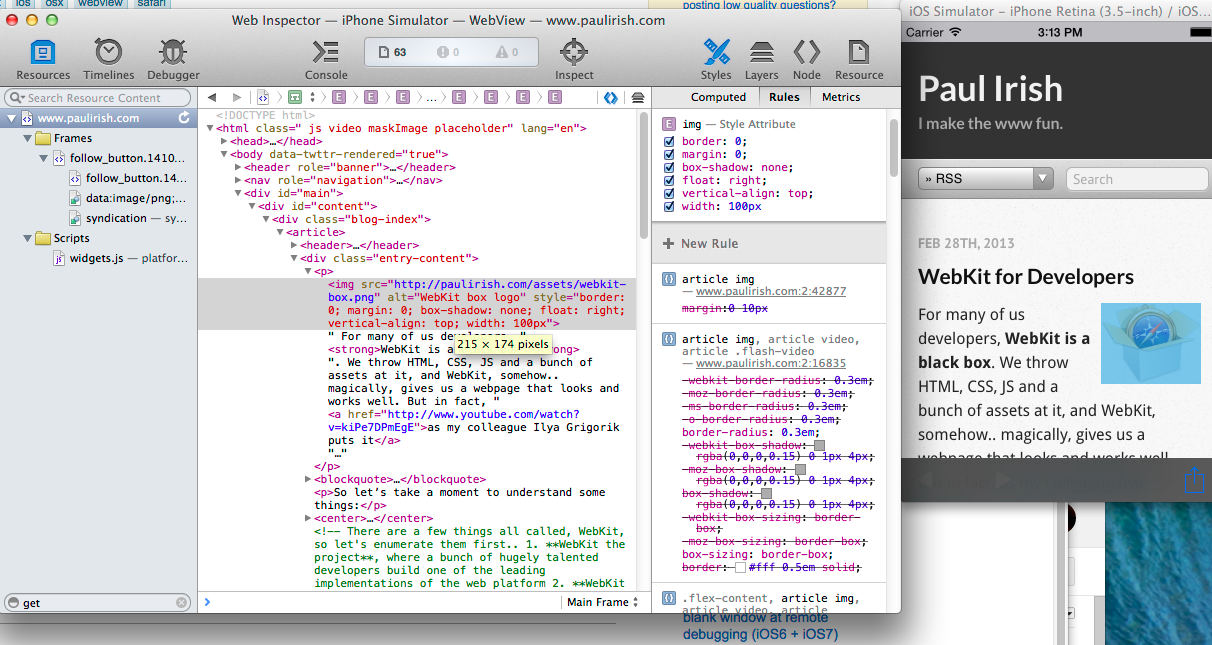This screenshot has width=1212, height=645.
Task: Toggle the float: right property checkbox
Action: (x=670, y=181)
